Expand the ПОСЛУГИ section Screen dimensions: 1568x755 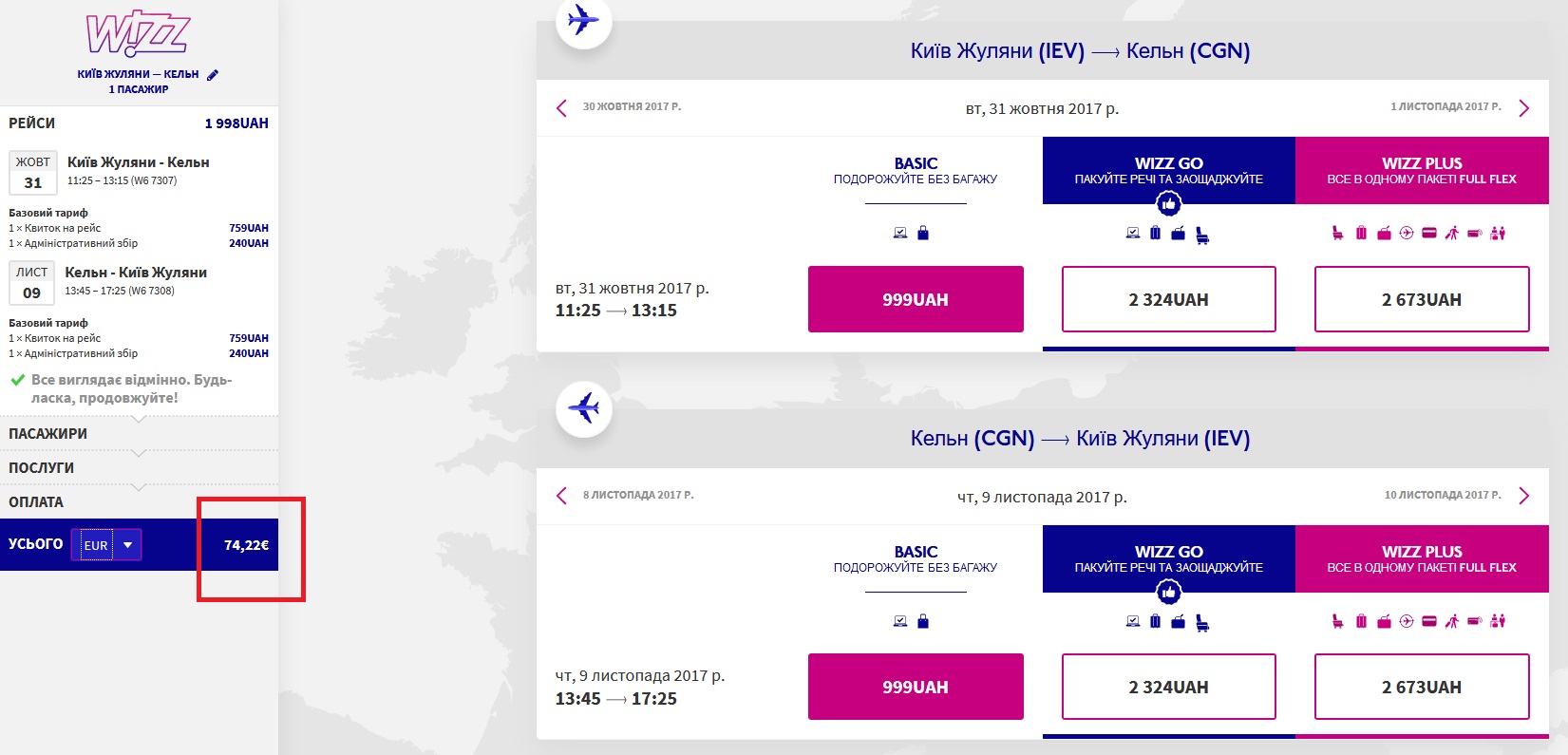point(41,468)
